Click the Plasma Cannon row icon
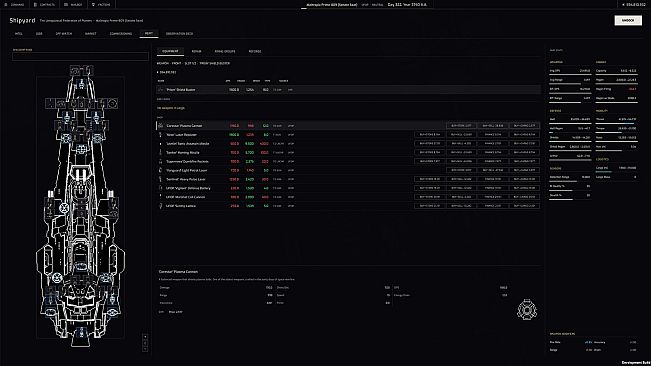The image size is (651, 366). pyautogui.click(x=161, y=125)
